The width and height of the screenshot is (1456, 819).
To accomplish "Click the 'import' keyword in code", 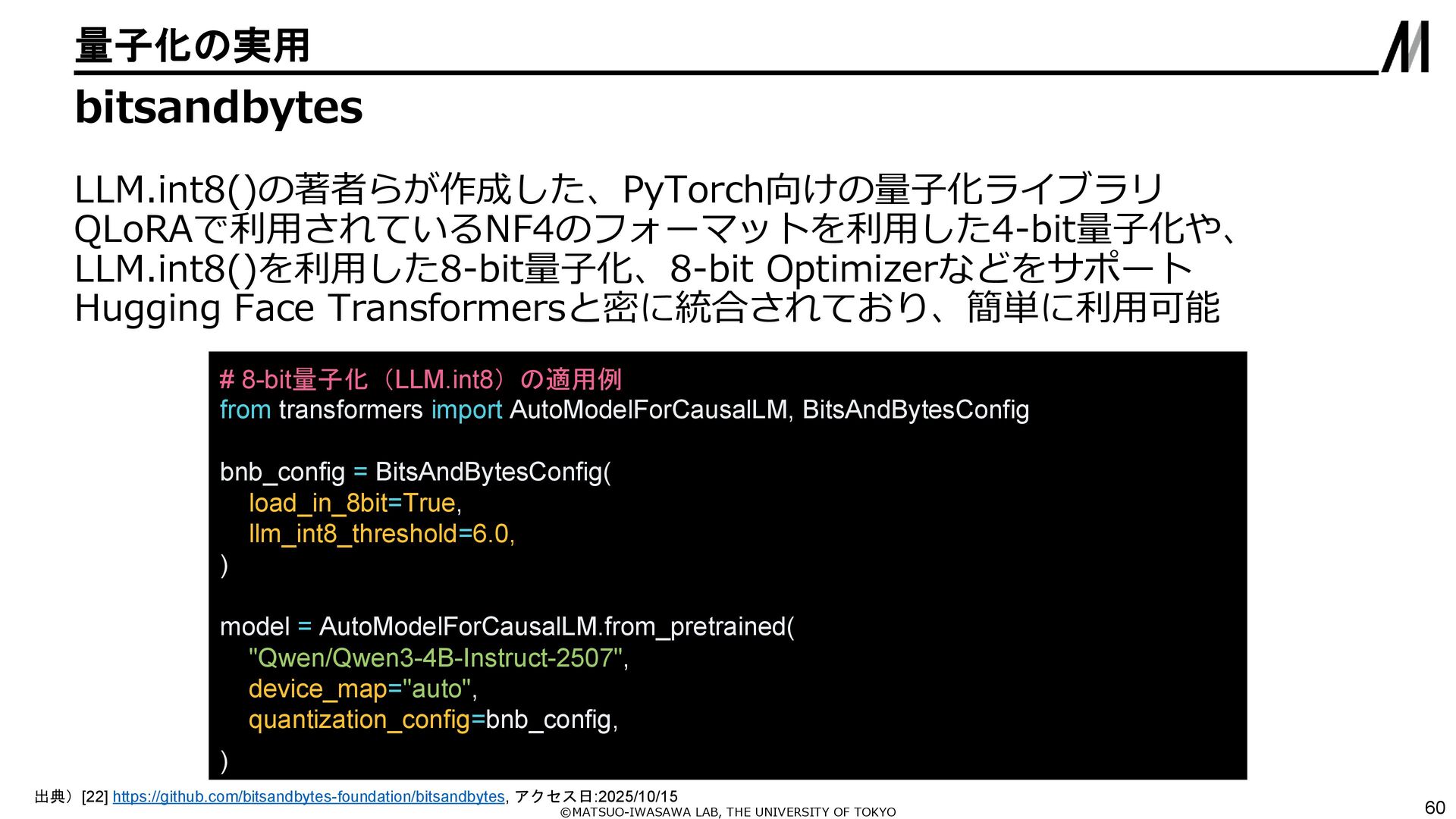I will click(466, 410).
